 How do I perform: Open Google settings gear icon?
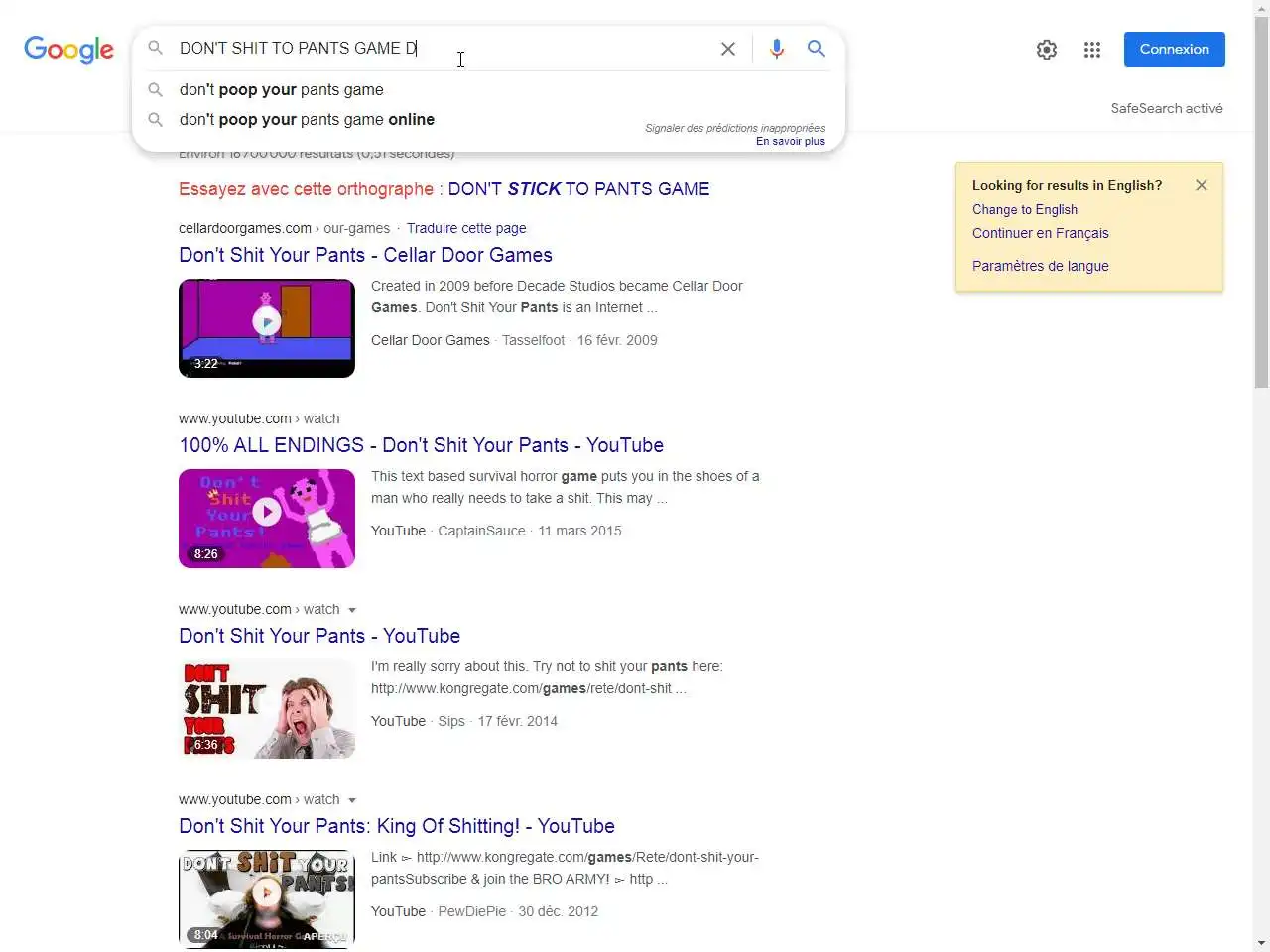click(1047, 50)
